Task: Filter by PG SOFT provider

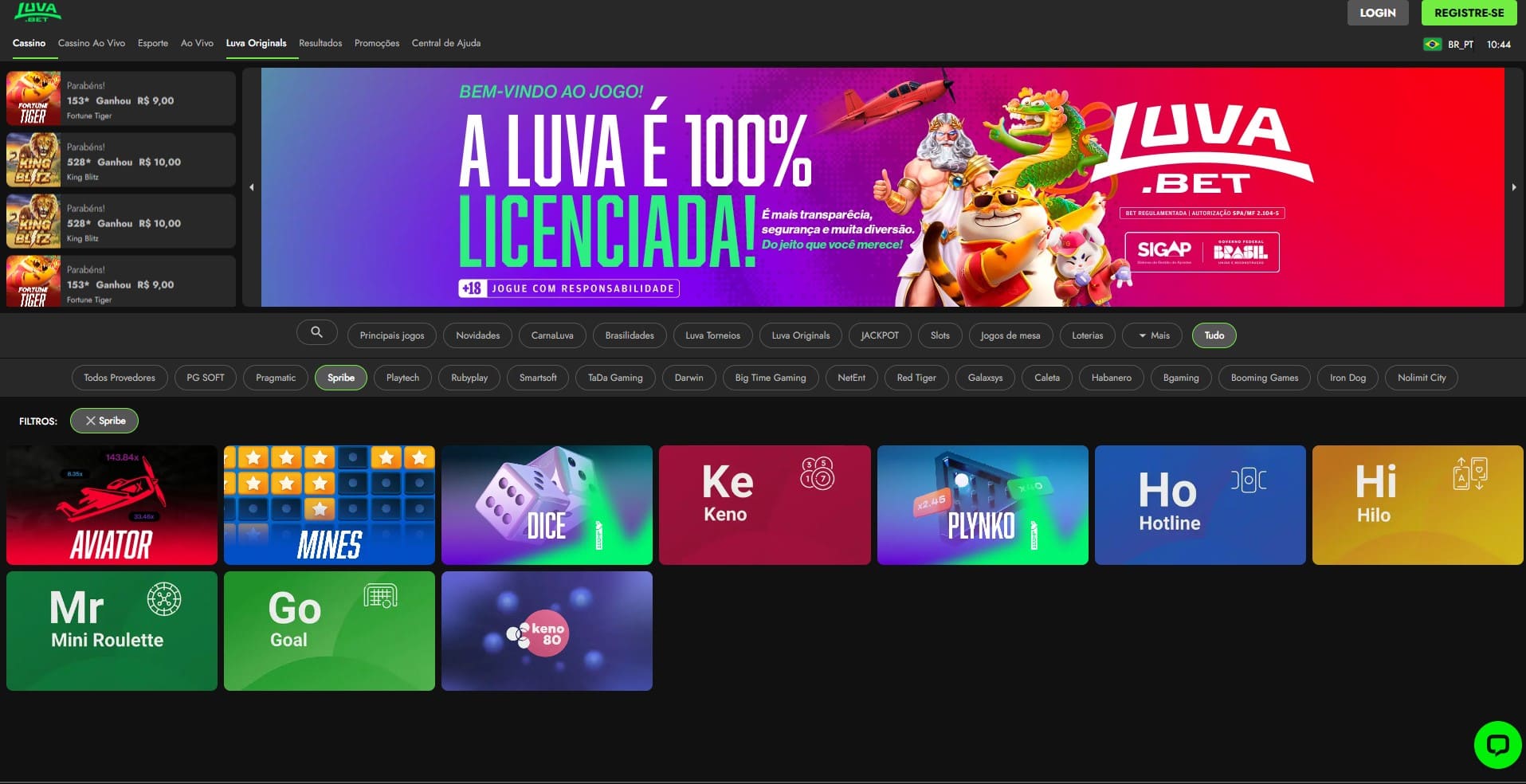Action: coord(206,378)
